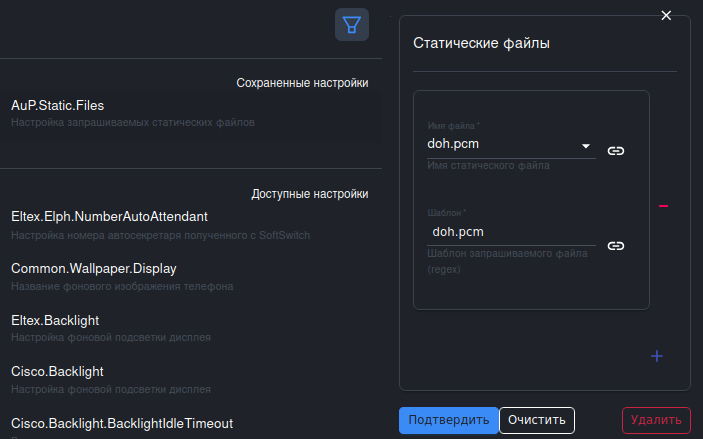703x439 pixels.
Task: Click link icon beside Имя файла field
Action: [616, 151]
